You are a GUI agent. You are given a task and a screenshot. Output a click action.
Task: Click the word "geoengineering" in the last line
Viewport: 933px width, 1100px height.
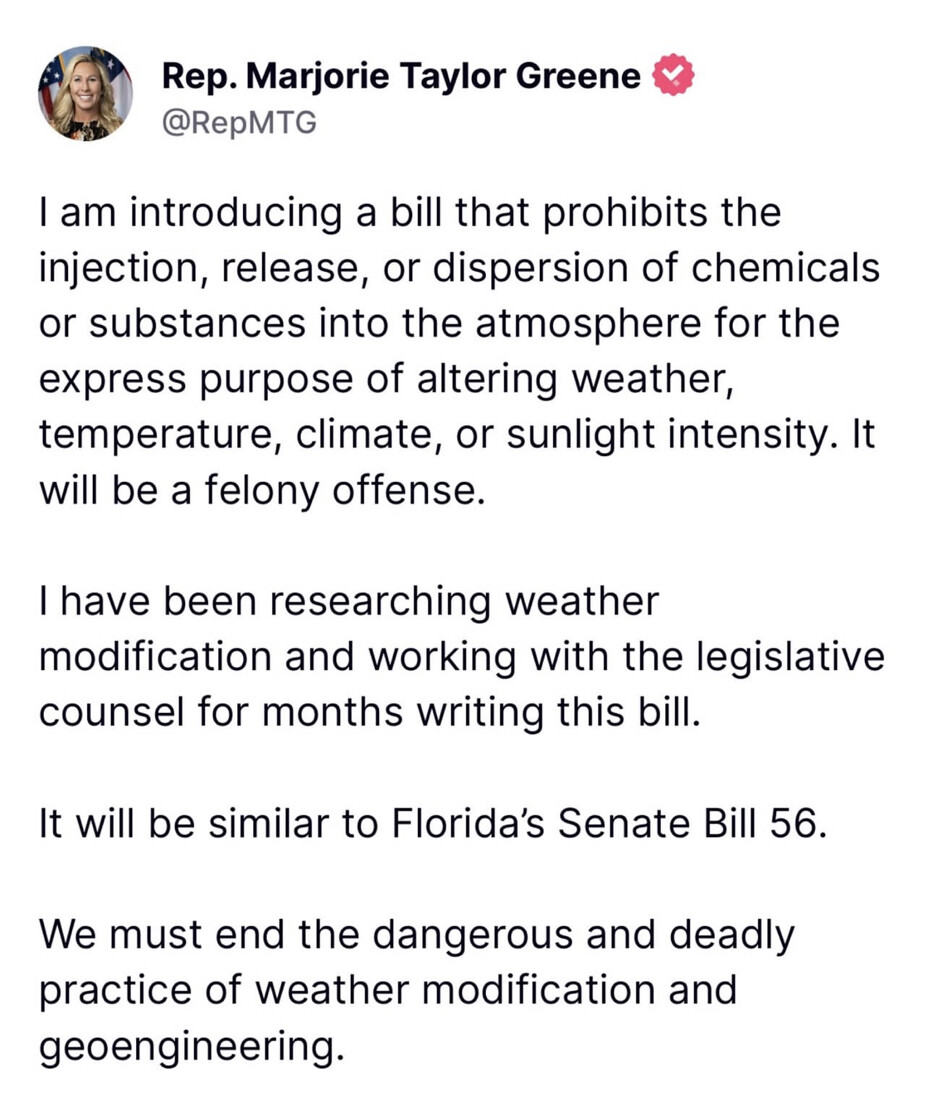coord(189,1048)
